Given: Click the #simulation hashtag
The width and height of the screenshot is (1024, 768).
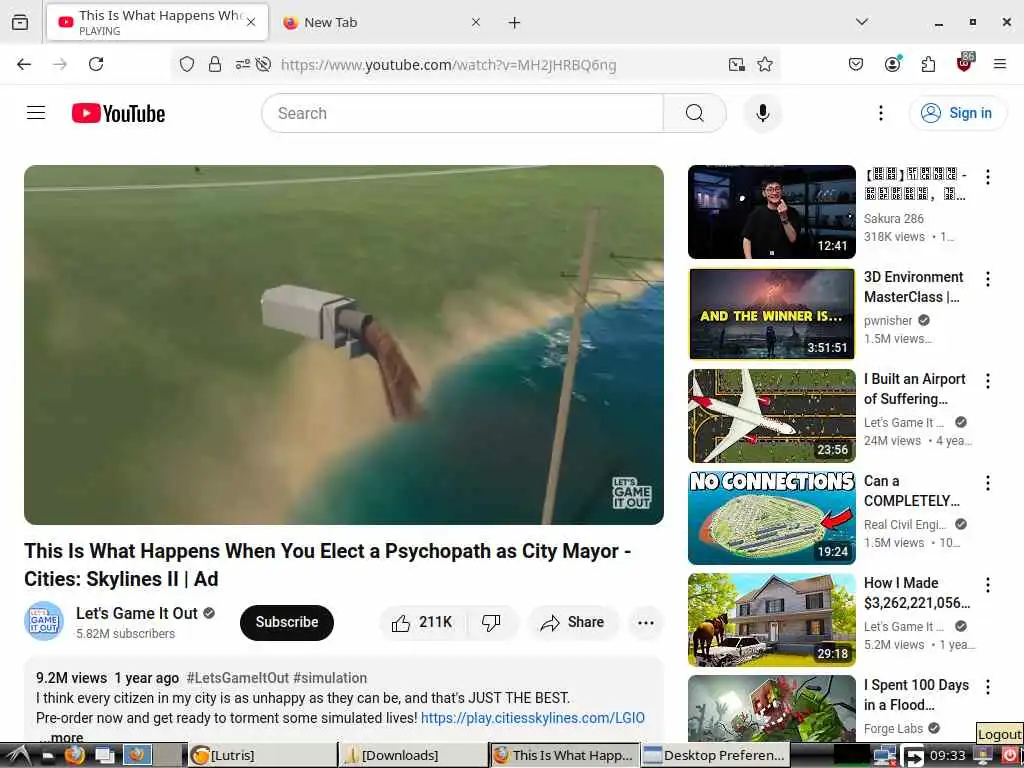Looking at the screenshot, I should click(x=330, y=678).
